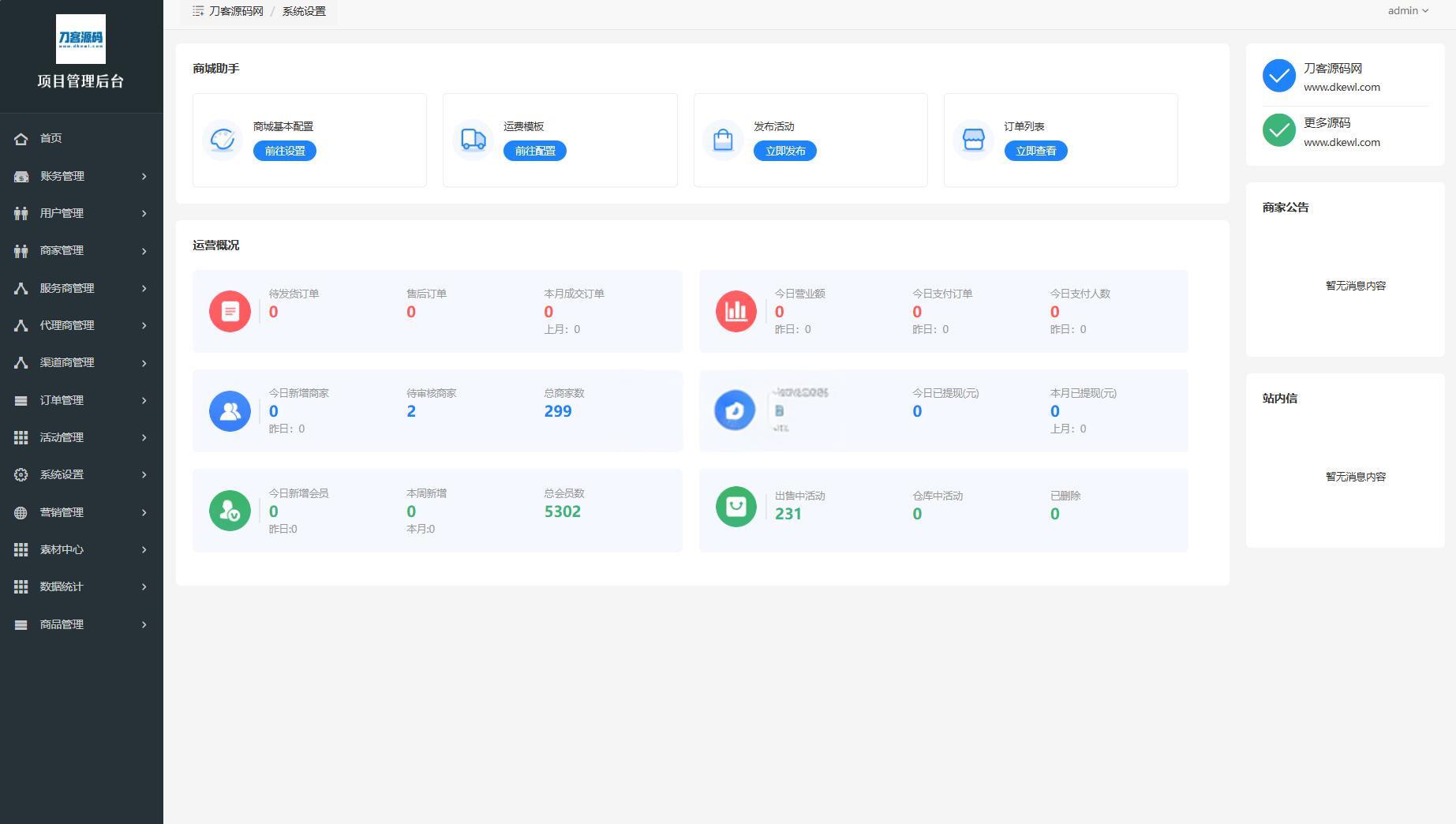The width and height of the screenshot is (1456, 824).
Task: Expand the 商家管理 submenu arrow
Action: [144, 251]
